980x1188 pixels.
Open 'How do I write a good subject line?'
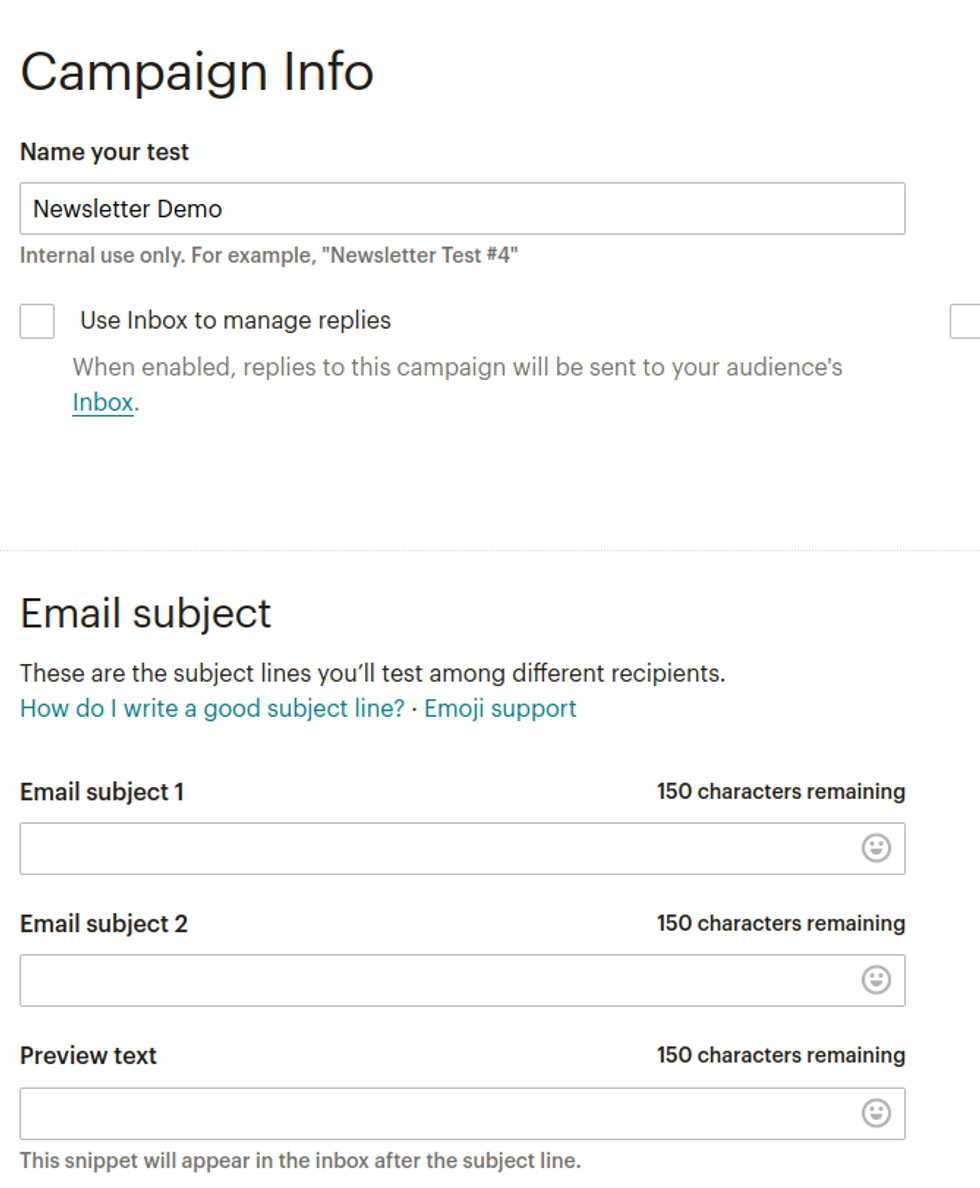pyautogui.click(x=212, y=709)
